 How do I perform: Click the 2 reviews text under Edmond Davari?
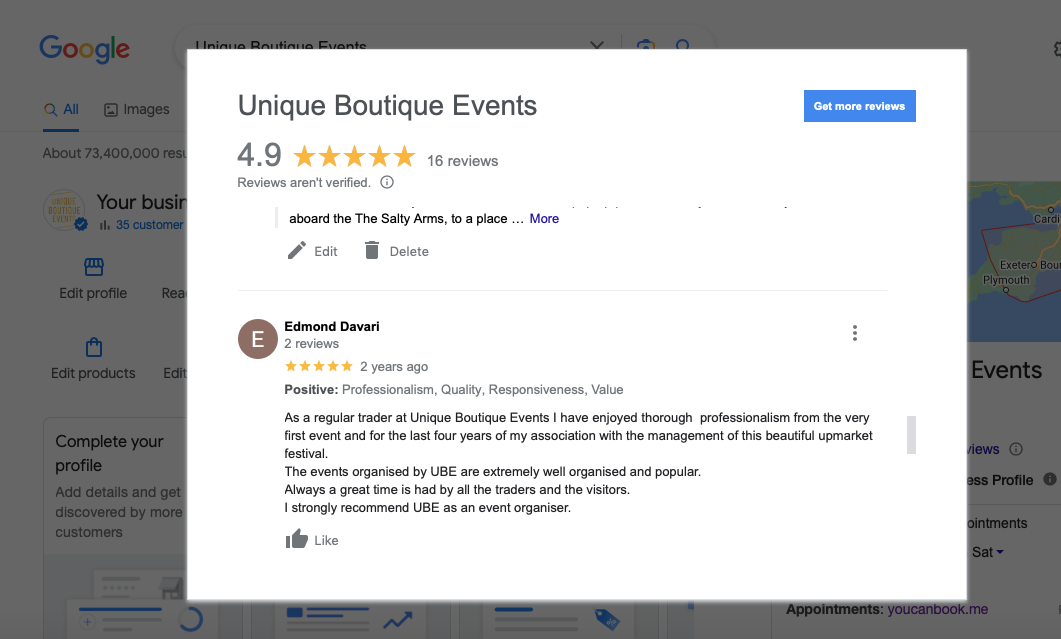click(311, 344)
